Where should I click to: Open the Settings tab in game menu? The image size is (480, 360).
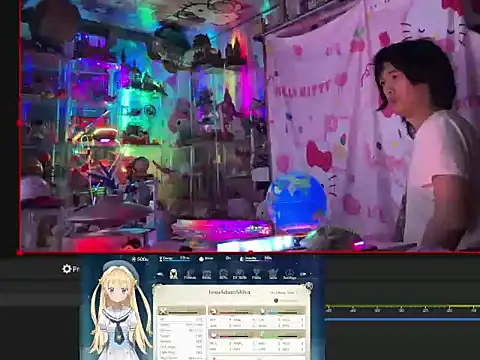click(x=289, y=274)
